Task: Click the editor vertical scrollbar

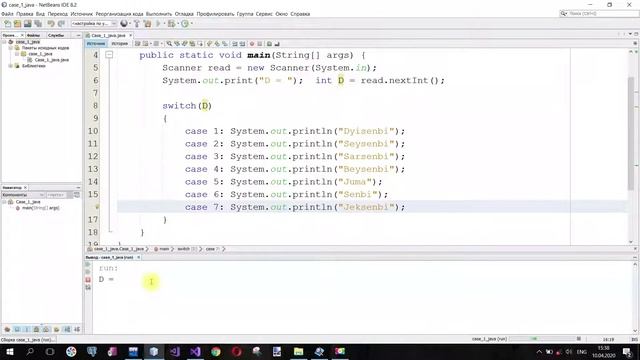Action: [631, 133]
